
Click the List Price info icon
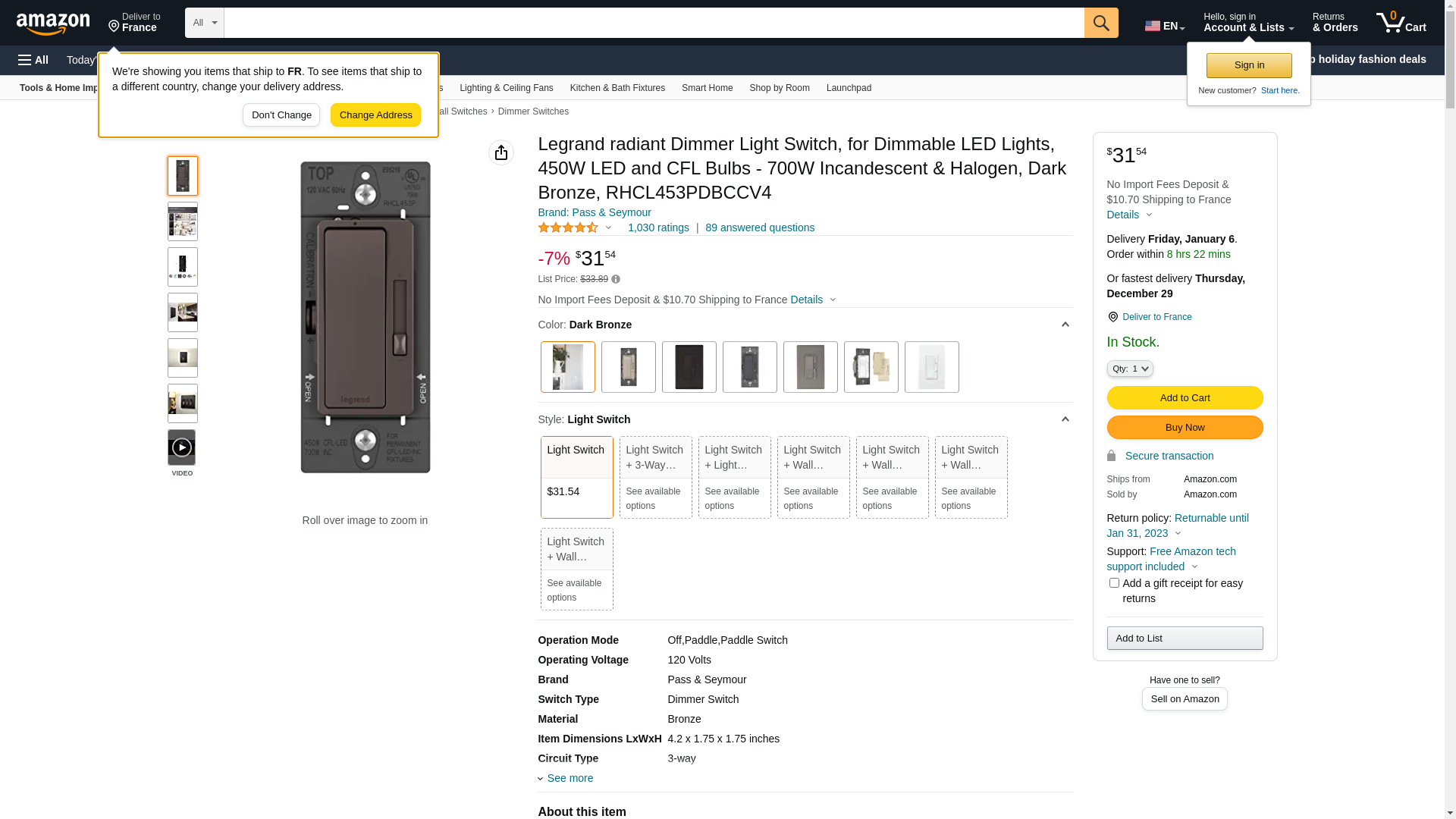click(616, 279)
